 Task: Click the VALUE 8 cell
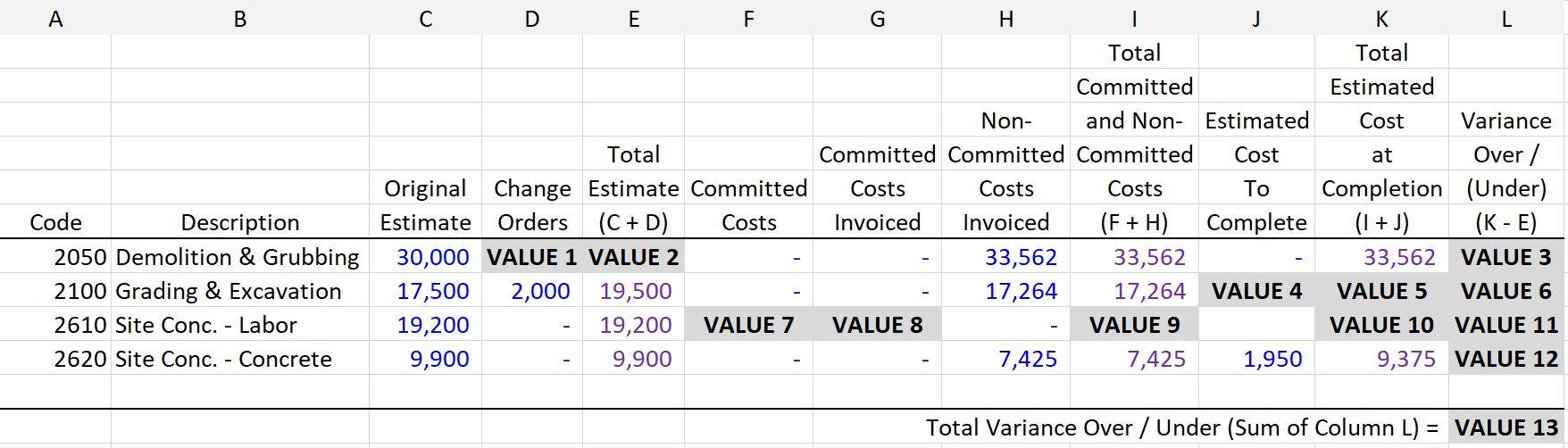[877, 325]
